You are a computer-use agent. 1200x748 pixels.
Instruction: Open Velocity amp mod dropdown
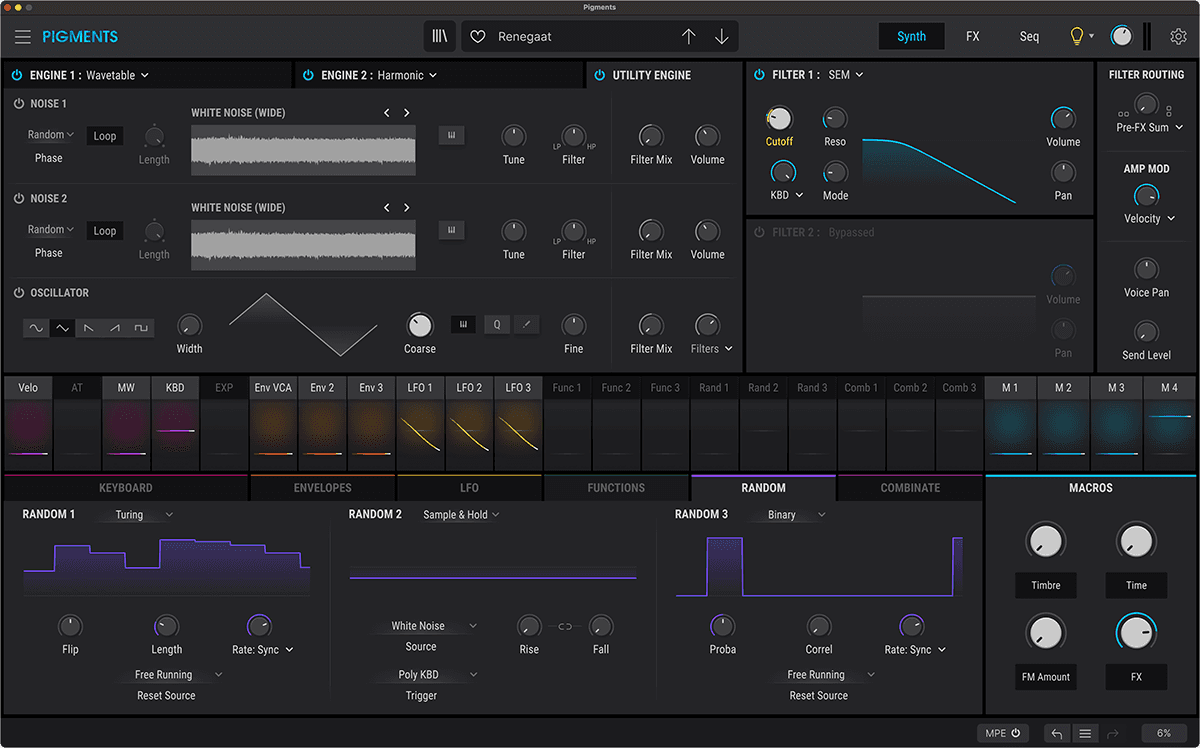(1149, 219)
